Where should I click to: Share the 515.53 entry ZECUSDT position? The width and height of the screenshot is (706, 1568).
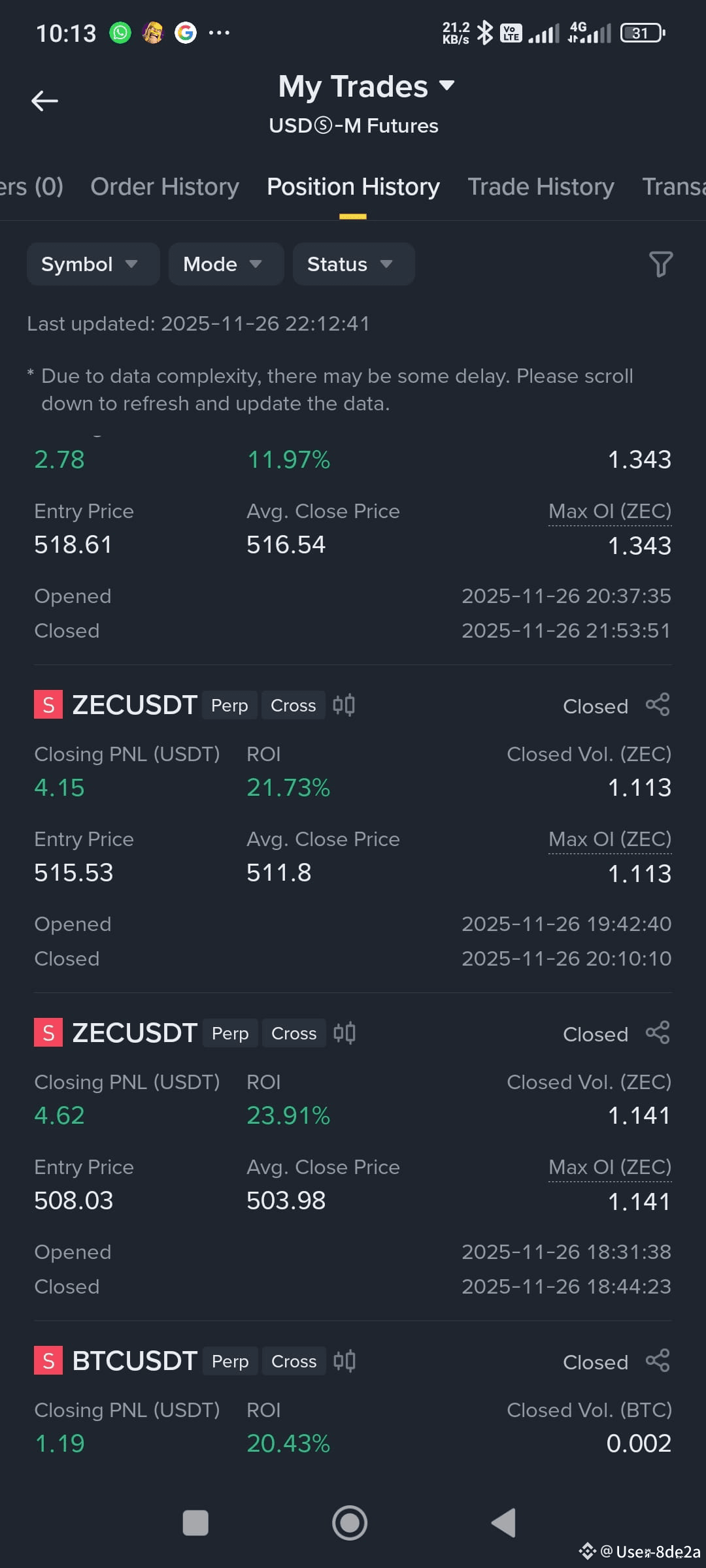click(658, 705)
